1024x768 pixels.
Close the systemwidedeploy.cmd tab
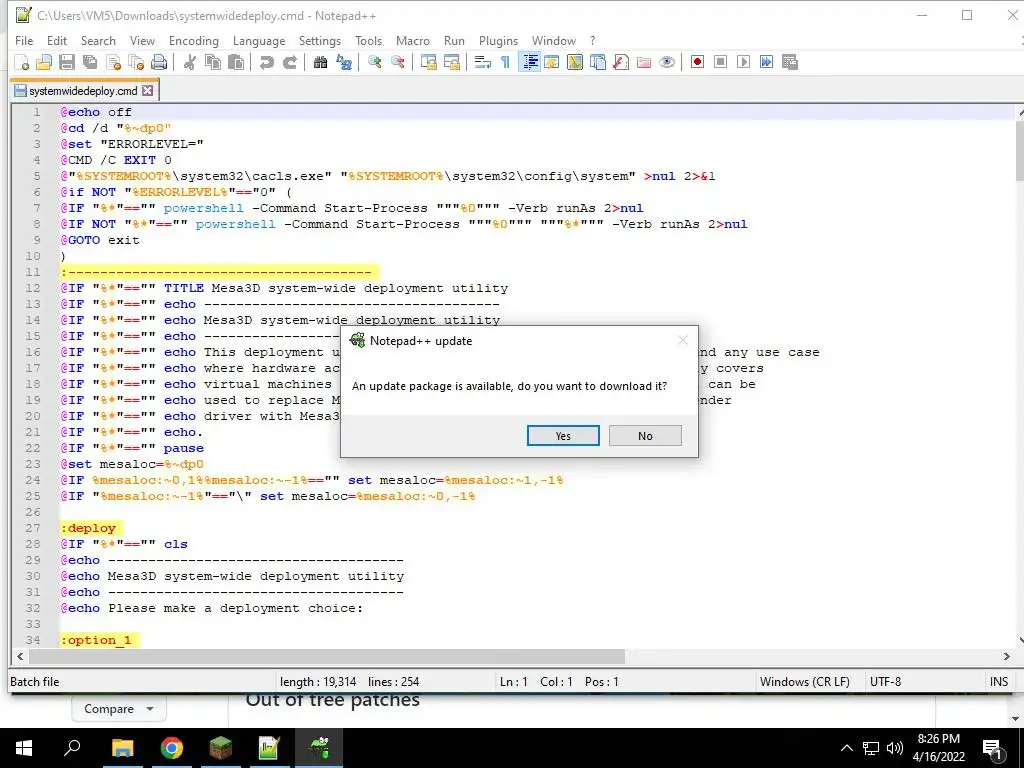tap(148, 91)
